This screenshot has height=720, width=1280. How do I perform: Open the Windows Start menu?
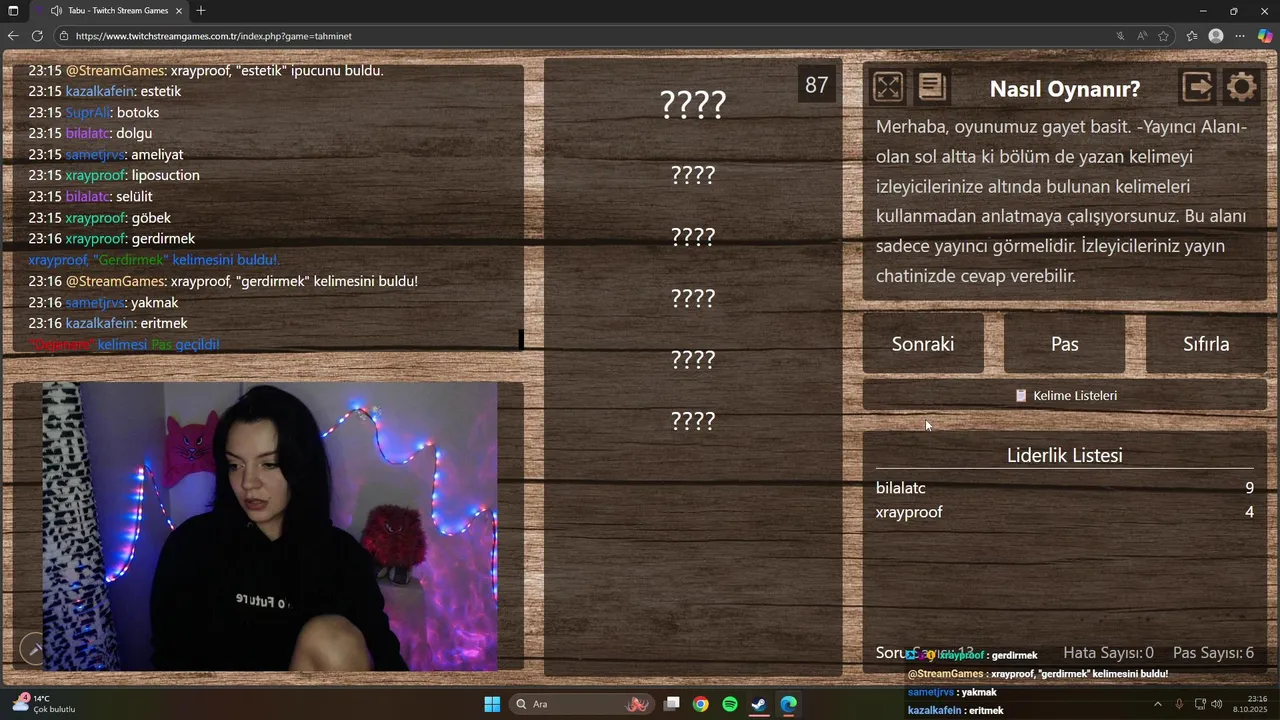point(492,704)
